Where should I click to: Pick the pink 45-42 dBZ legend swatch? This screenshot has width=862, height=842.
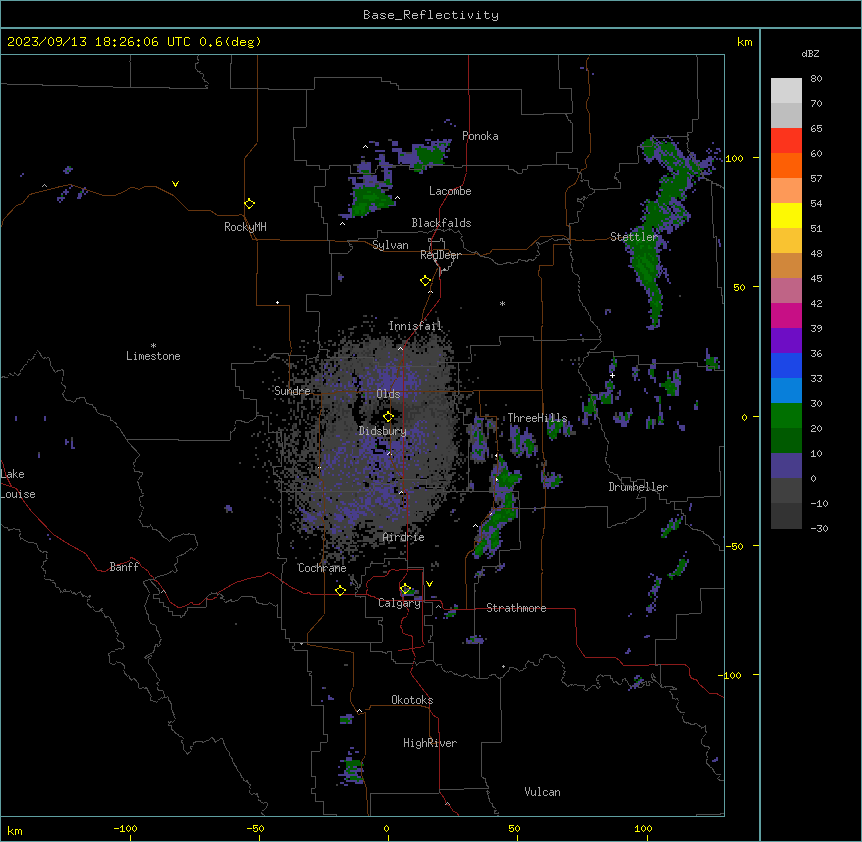[786, 291]
